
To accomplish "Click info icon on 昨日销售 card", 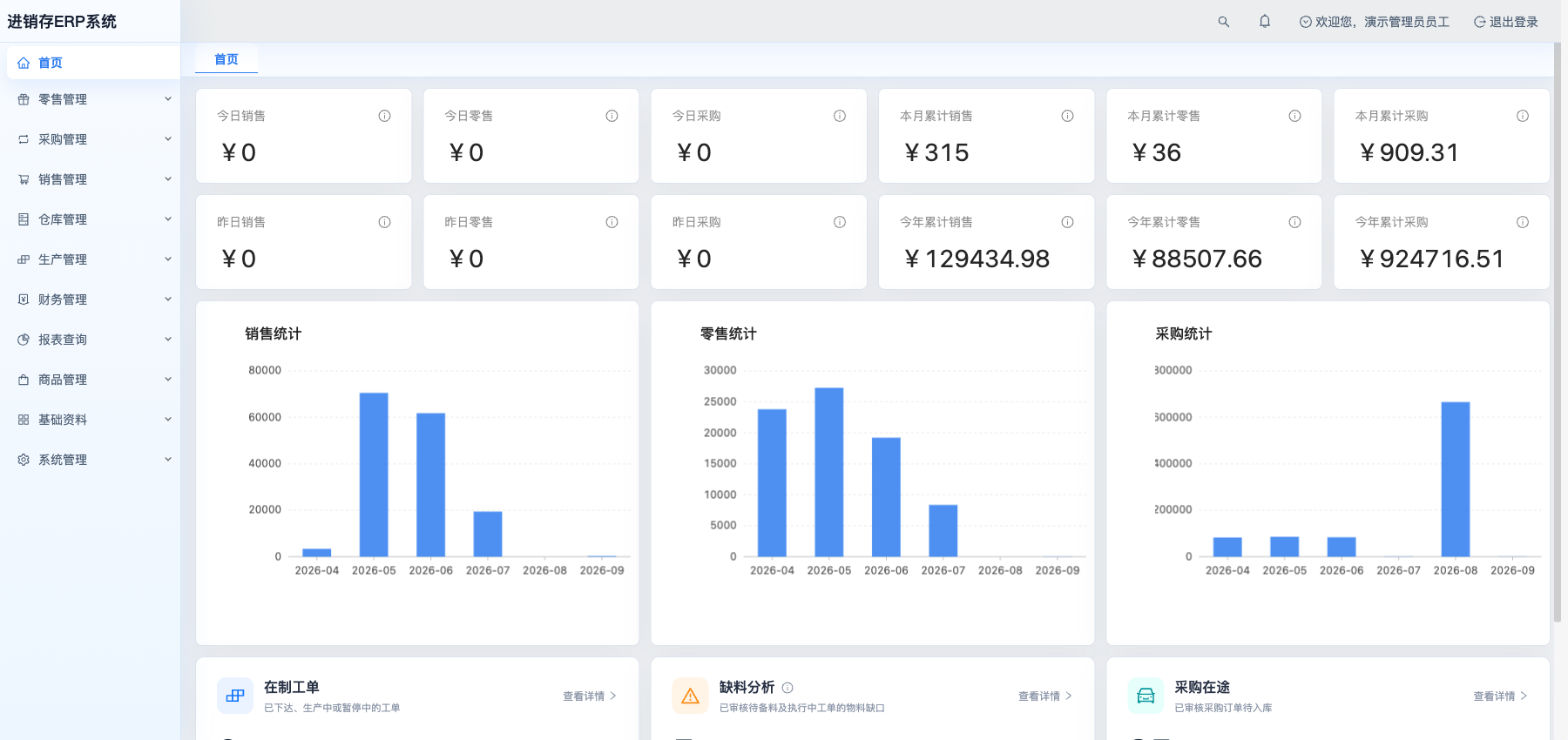I will (384, 222).
